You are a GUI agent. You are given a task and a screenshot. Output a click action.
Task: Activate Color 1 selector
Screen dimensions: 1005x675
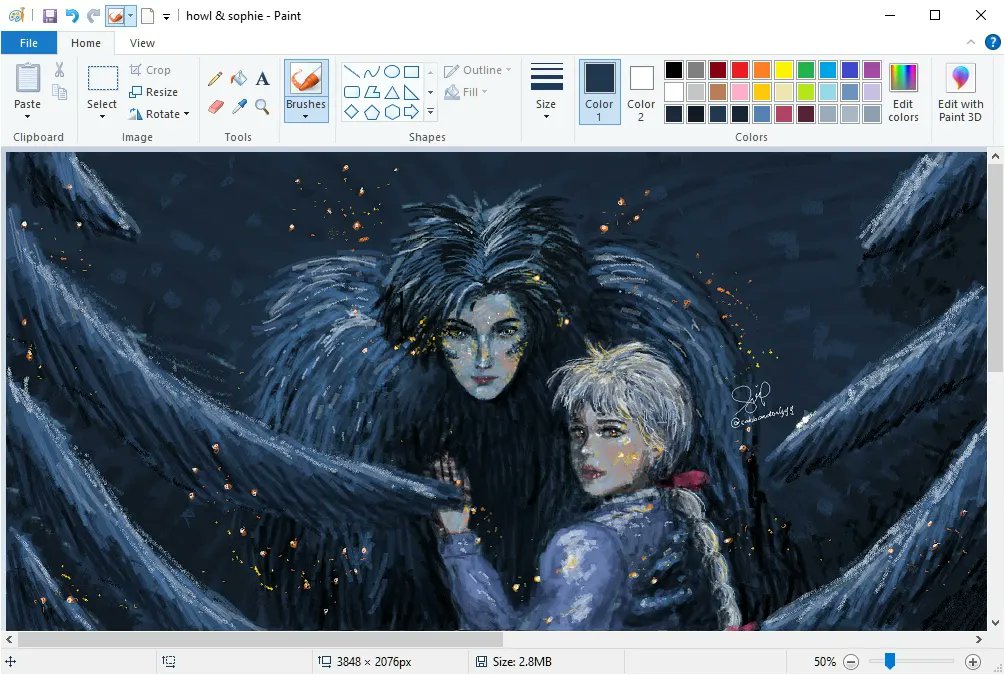click(x=599, y=92)
